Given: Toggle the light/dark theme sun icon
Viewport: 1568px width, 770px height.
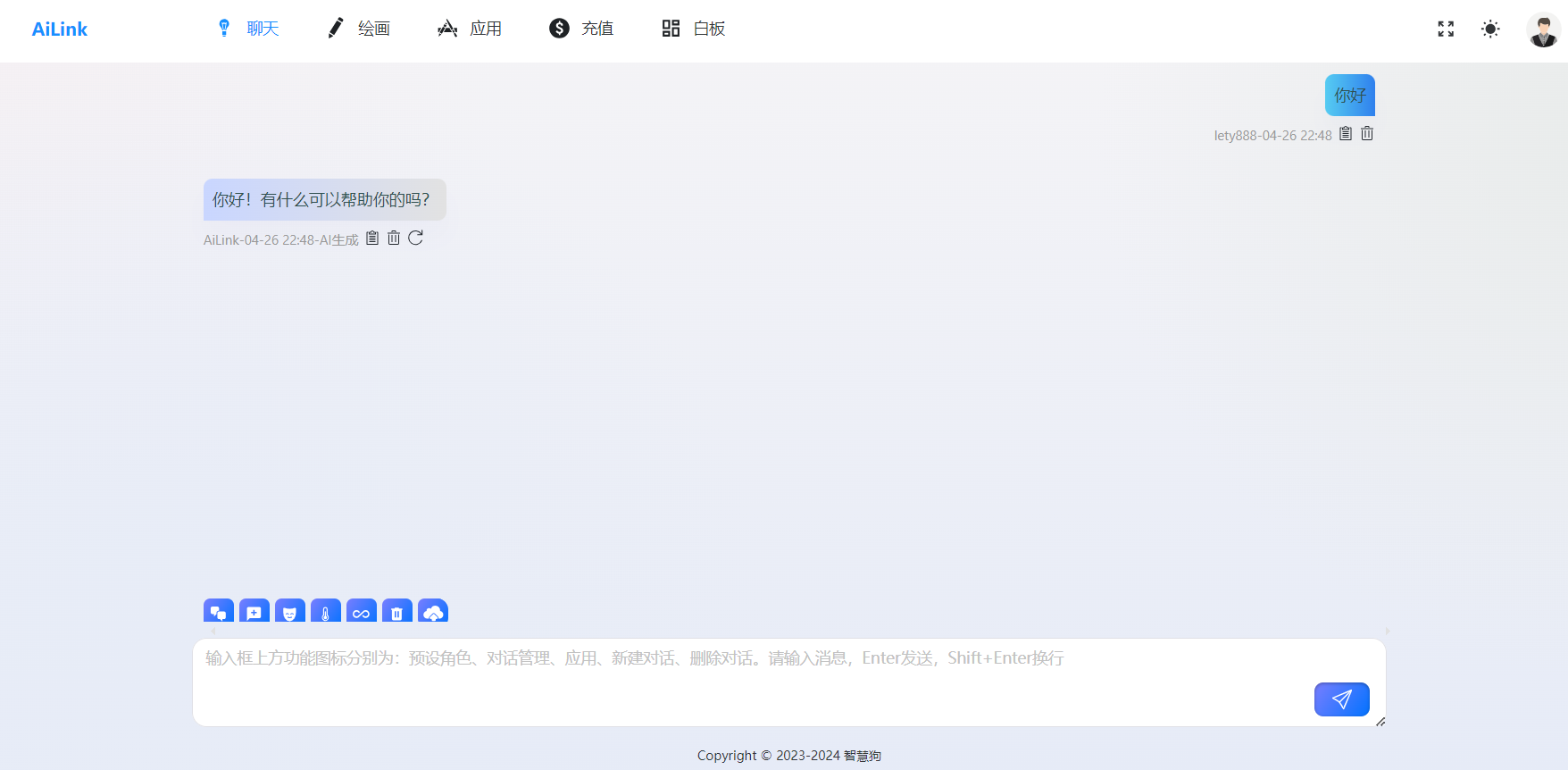Looking at the screenshot, I should 1490,29.
